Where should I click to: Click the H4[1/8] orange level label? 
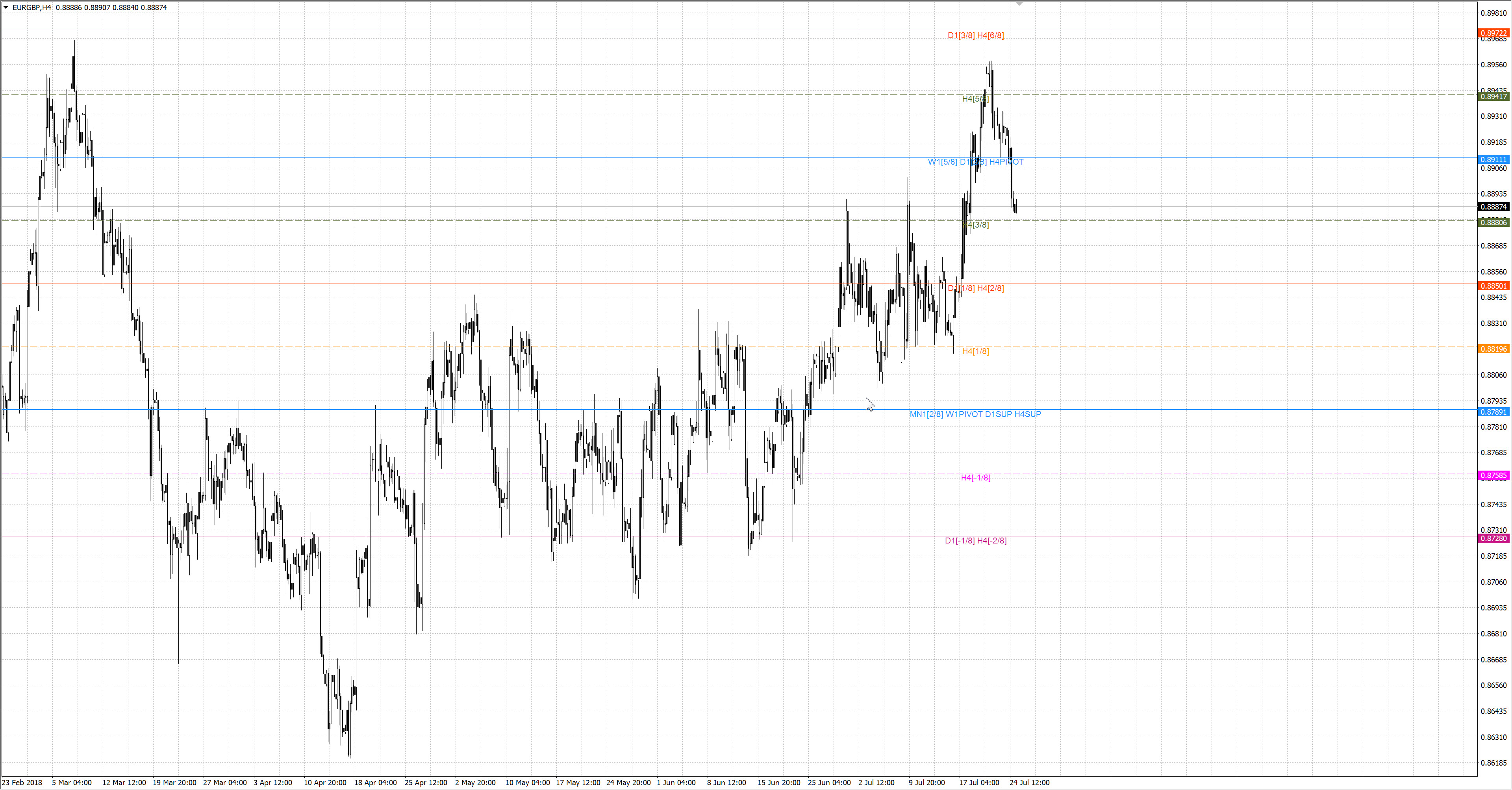pyautogui.click(x=976, y=352)
